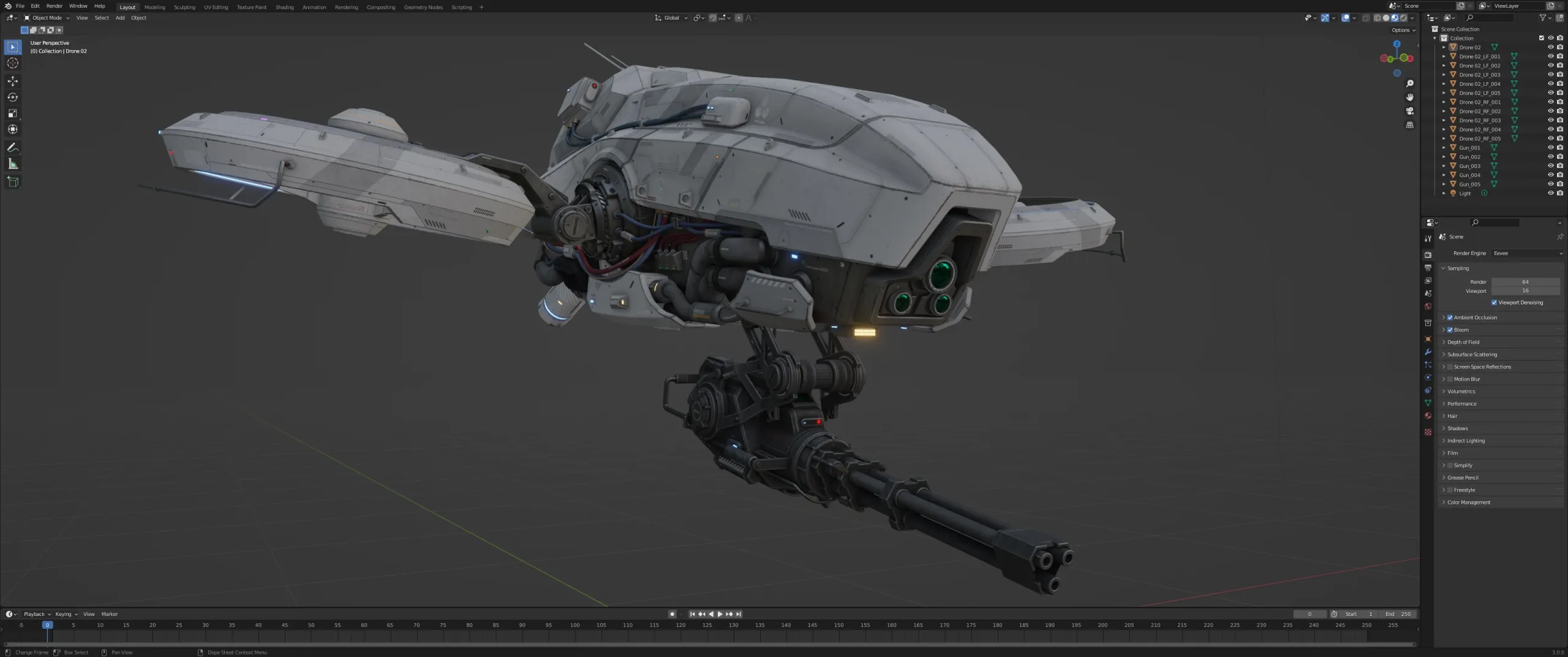This screenshot has width=1568, height=657.
Task: Click the Options button in viewport header
Action: [x=1400, y=29]
